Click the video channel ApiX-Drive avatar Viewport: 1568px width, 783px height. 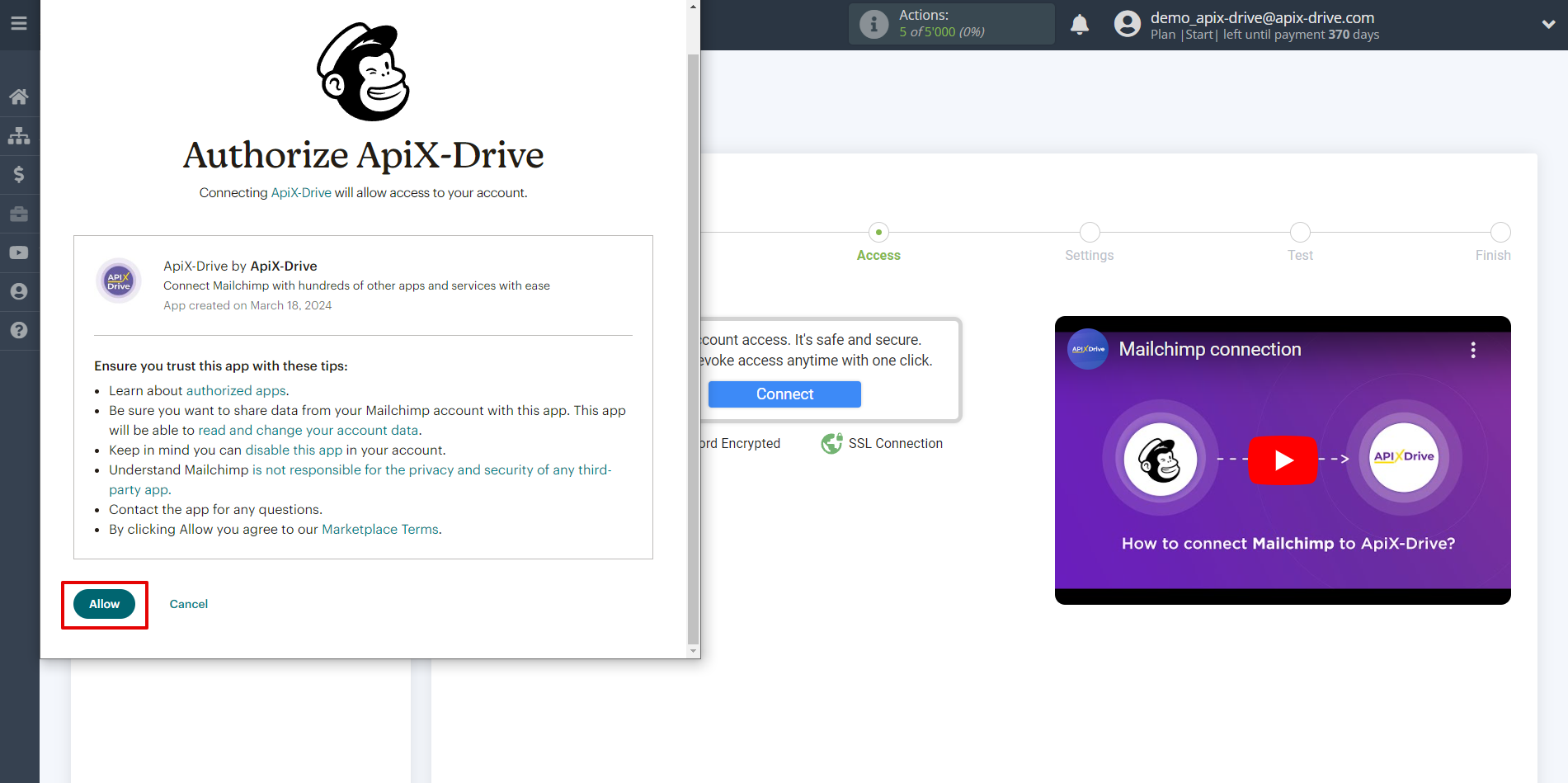[x=1088, y=349]
